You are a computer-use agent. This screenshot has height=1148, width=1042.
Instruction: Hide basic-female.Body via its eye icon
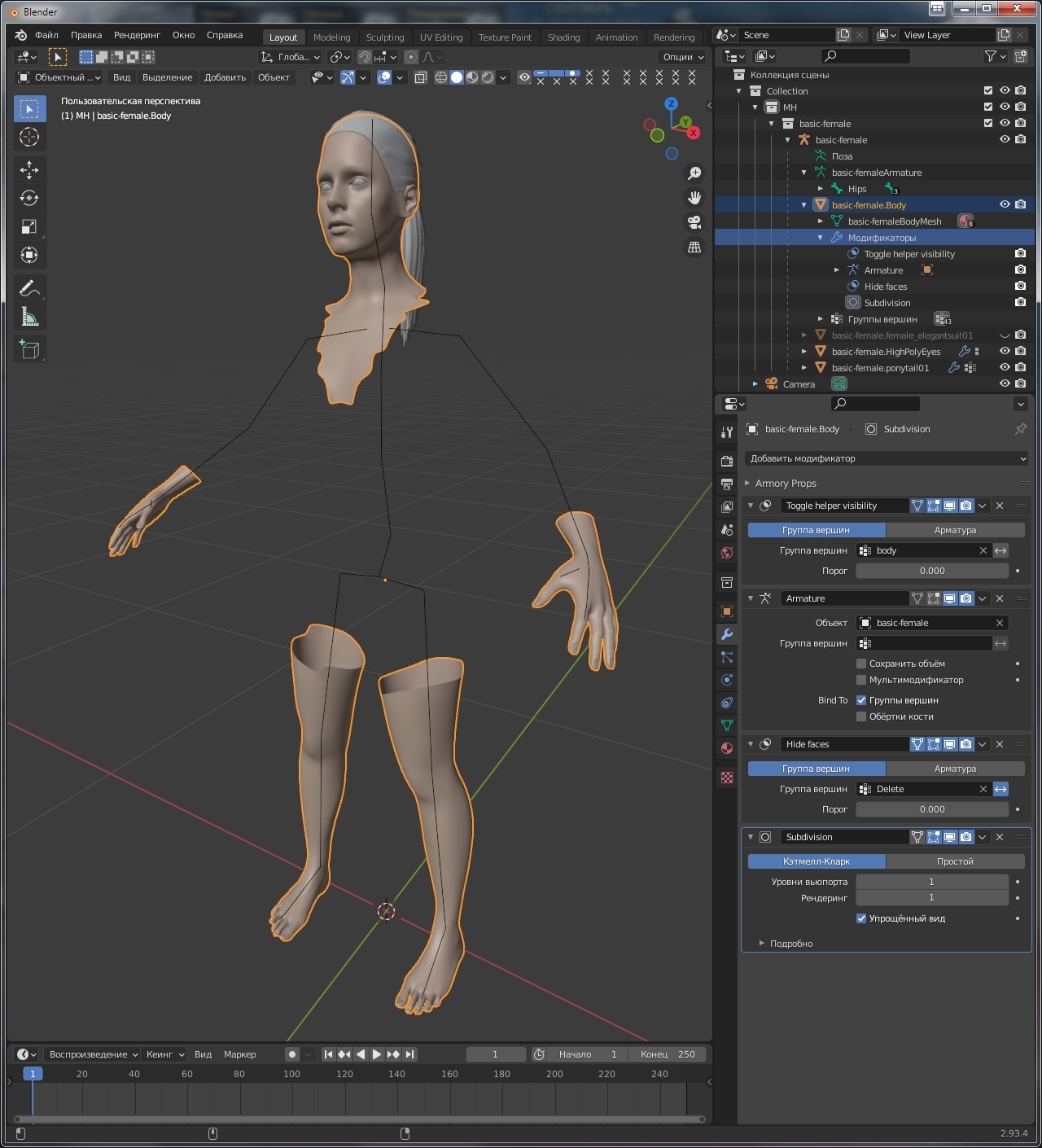coord(1005,204)
